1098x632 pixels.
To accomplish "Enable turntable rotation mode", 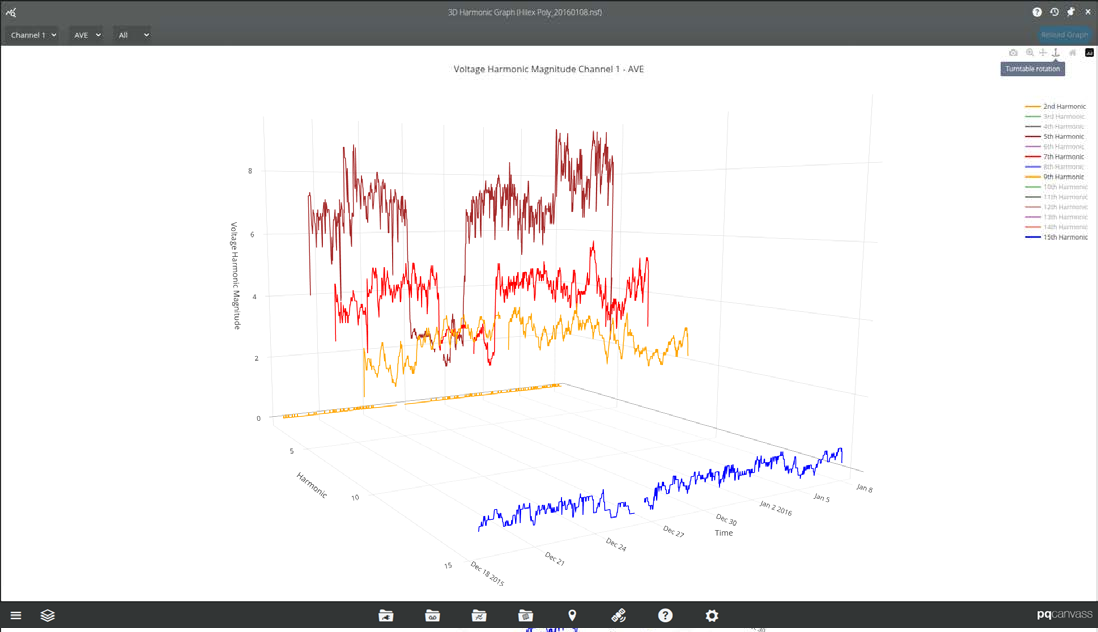I will point(1055,52).
